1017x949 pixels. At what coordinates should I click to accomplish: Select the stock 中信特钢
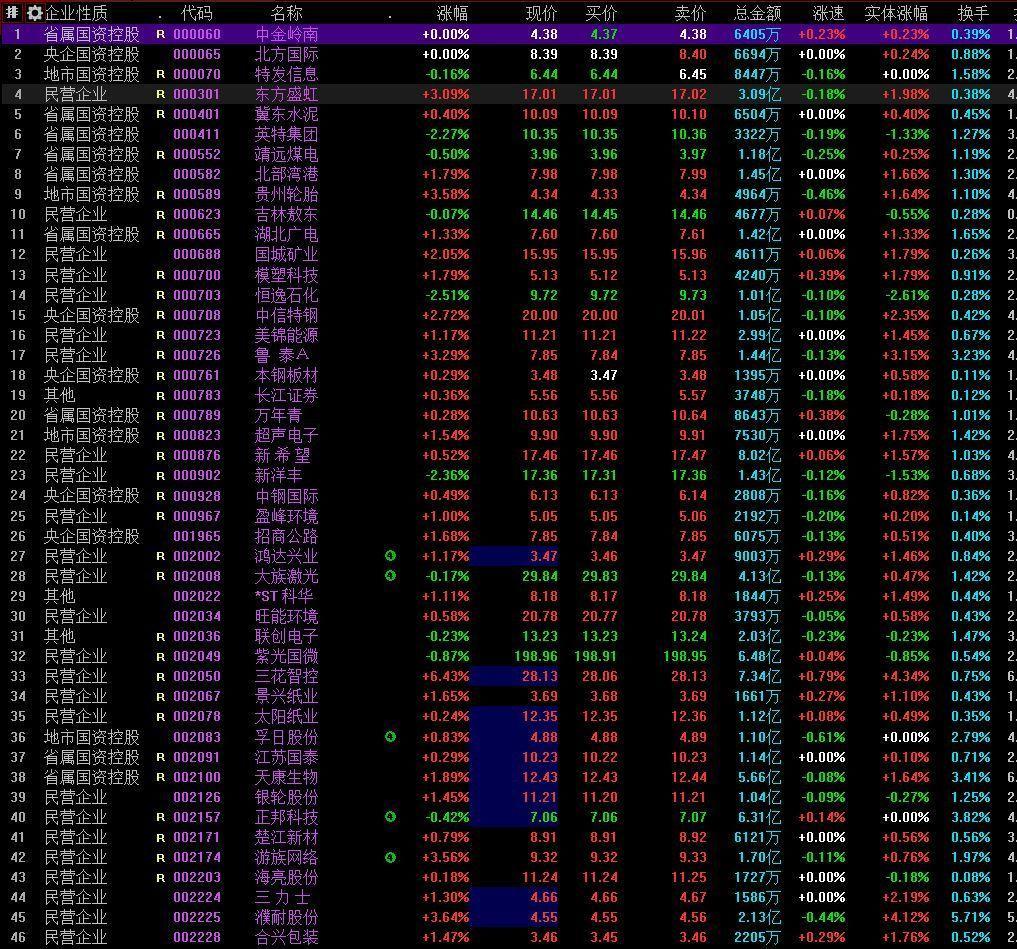point(287,315)
